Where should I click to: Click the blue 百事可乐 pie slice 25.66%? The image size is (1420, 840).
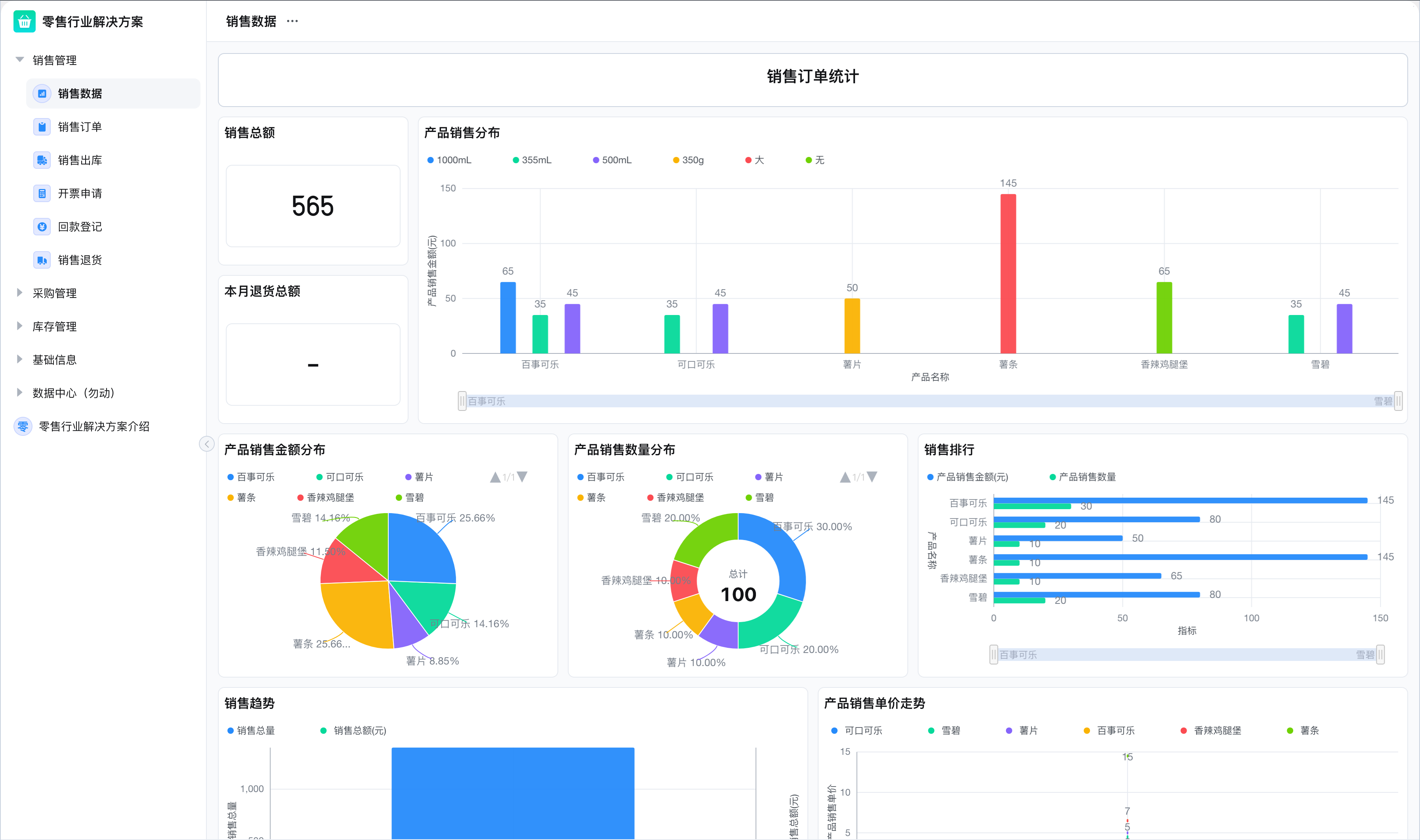click(422, 548)
